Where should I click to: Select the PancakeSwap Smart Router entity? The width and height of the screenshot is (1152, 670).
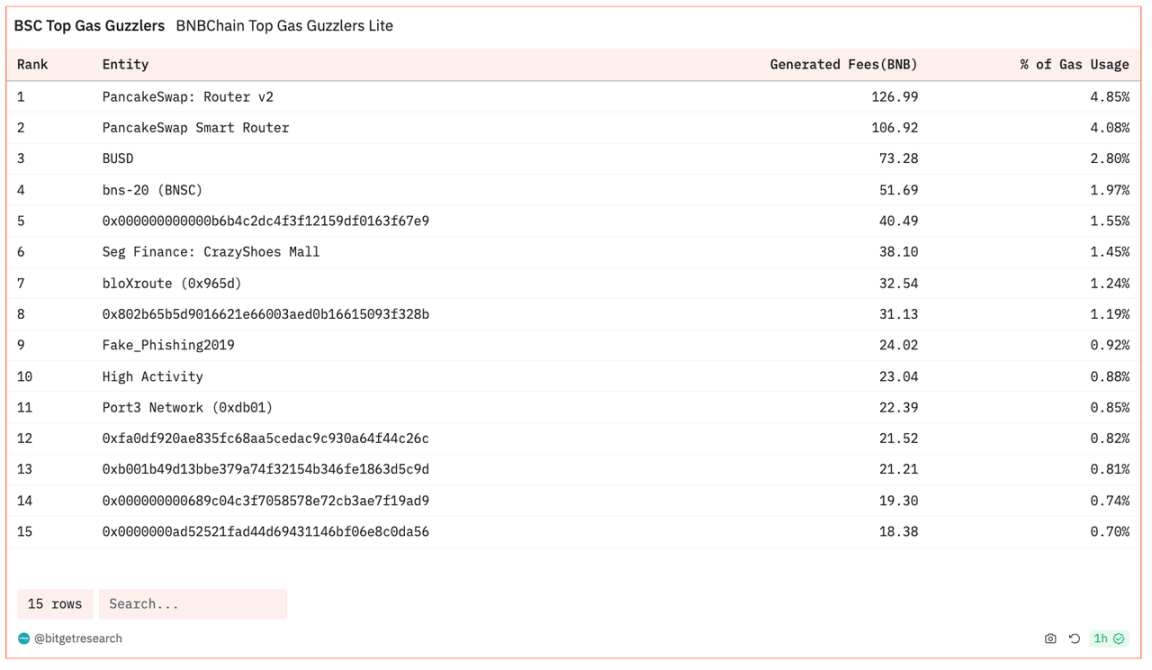click(195, 128)
